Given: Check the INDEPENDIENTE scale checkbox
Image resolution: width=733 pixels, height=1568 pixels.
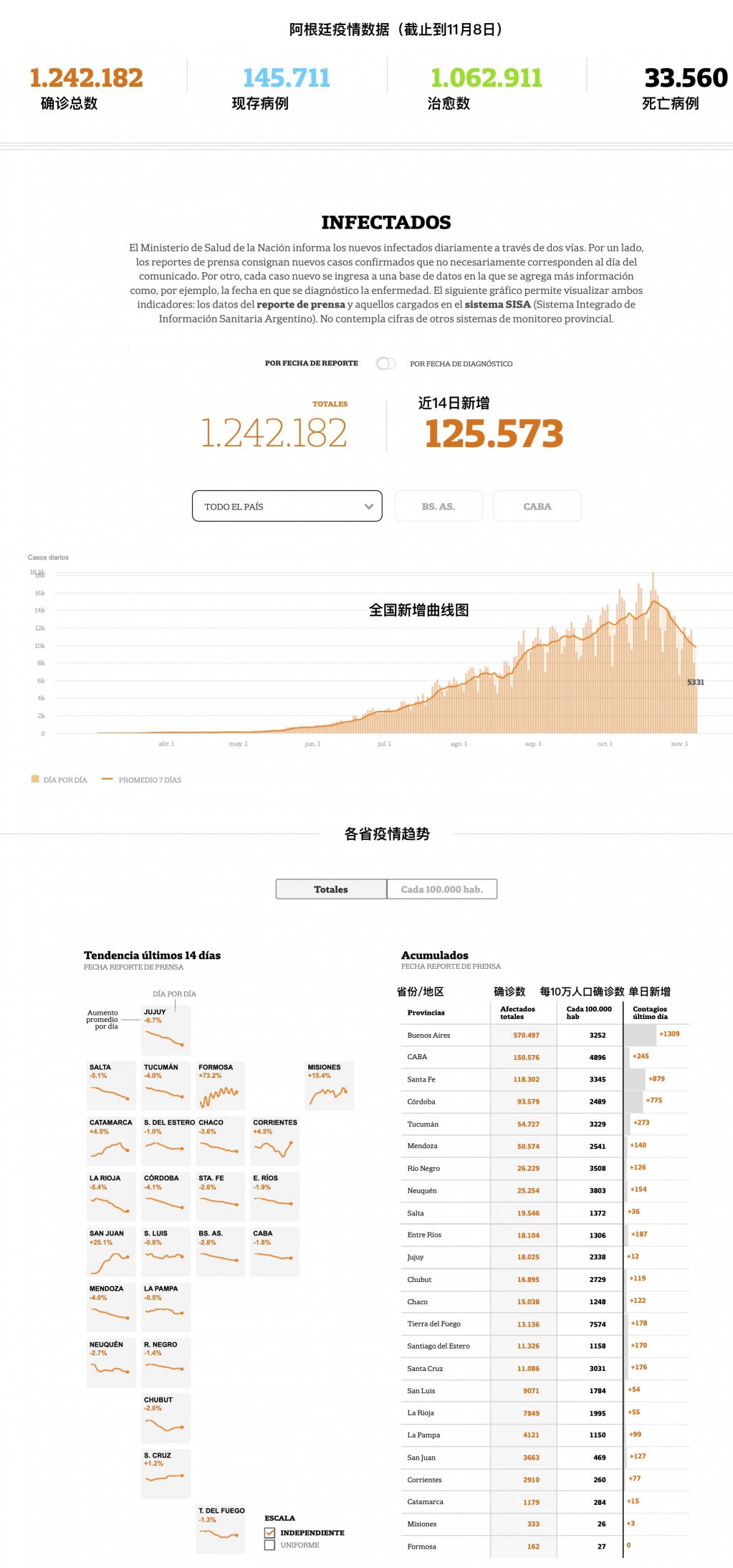Looking at the screenshot, I should (x=270, y=1533).
